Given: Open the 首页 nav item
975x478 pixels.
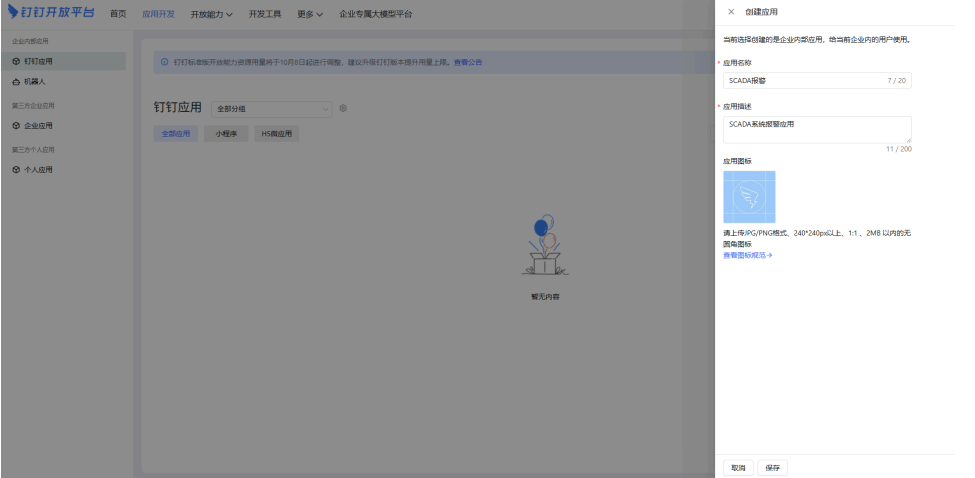Looking at the screenshot, I should [x=118, y=14].
